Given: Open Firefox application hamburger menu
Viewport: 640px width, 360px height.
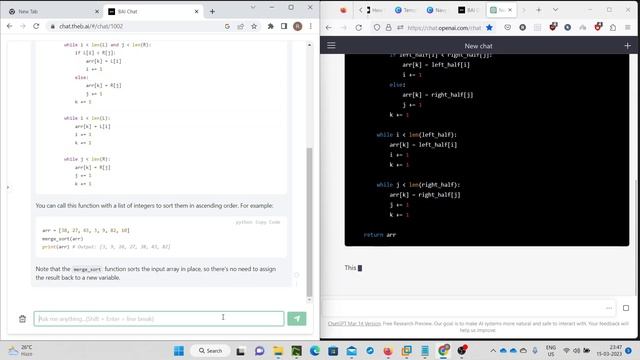Looking at the screenshot, I should pyautogui.click(x=628, y=27).
